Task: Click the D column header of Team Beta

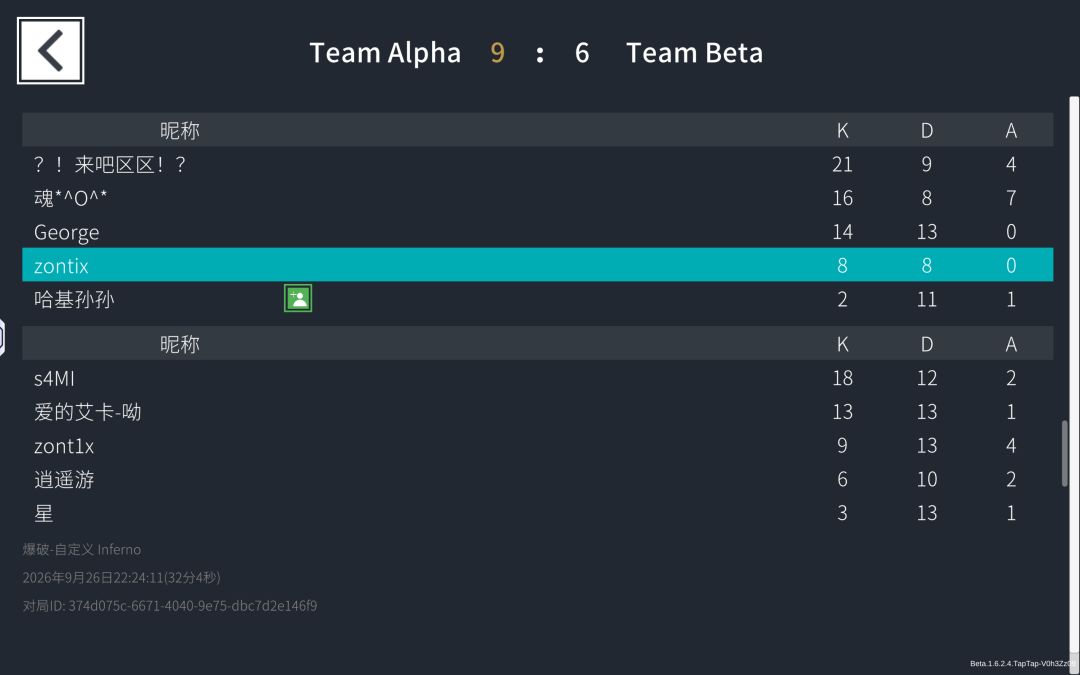Action: [x=926, y=344]
